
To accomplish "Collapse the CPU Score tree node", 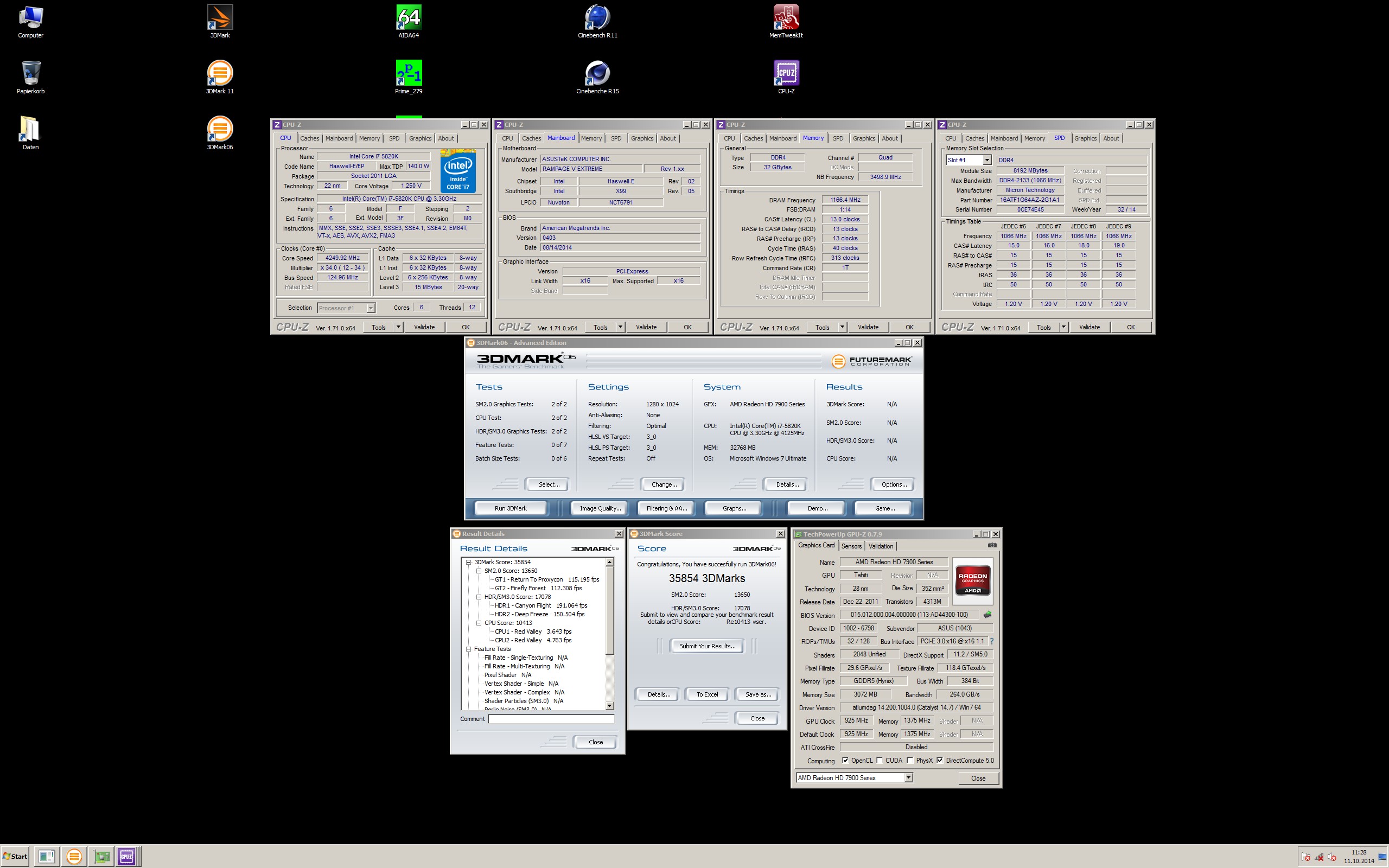I will (x=479, y=622).
